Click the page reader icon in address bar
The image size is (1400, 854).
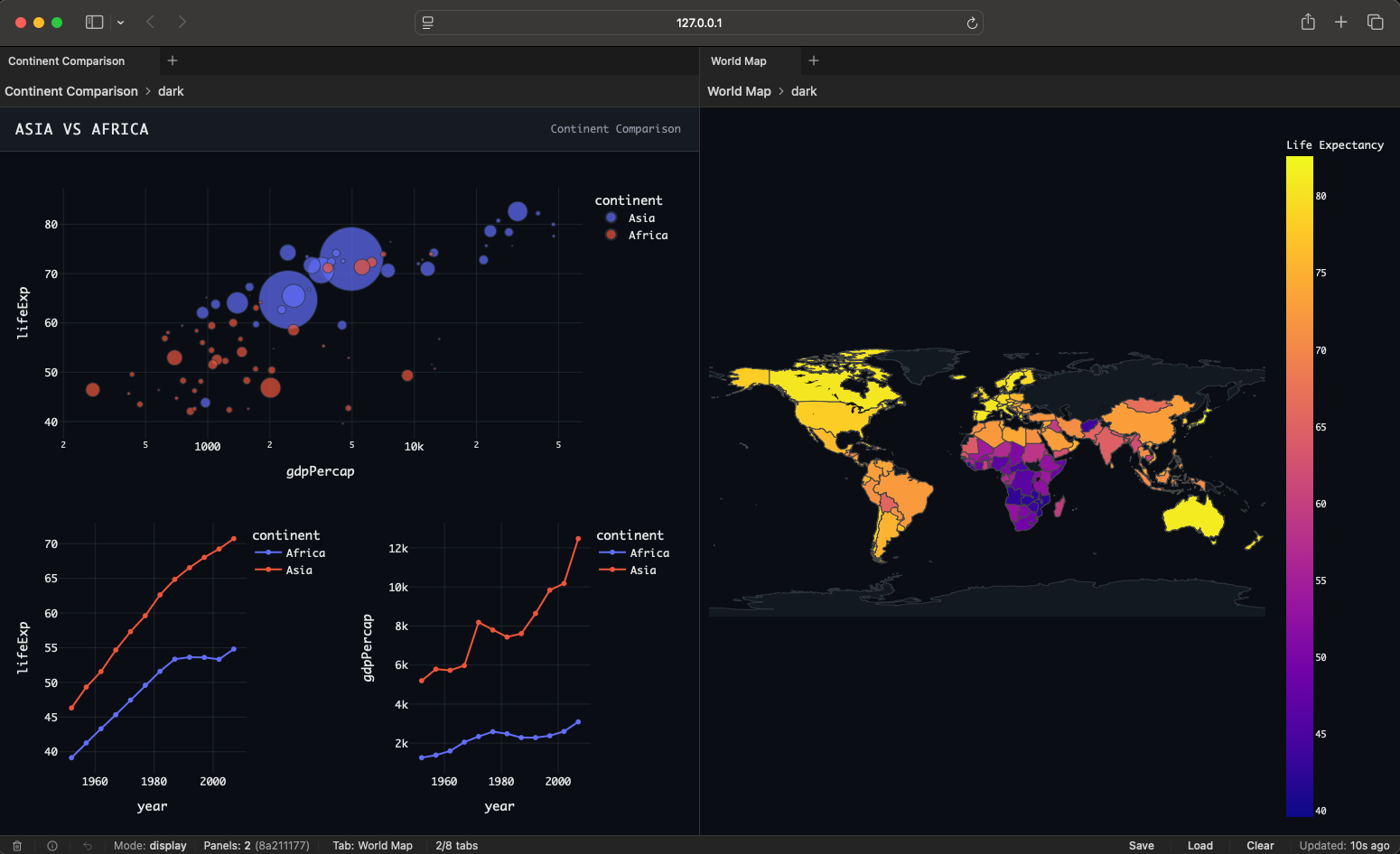click(x=428, y=23)
